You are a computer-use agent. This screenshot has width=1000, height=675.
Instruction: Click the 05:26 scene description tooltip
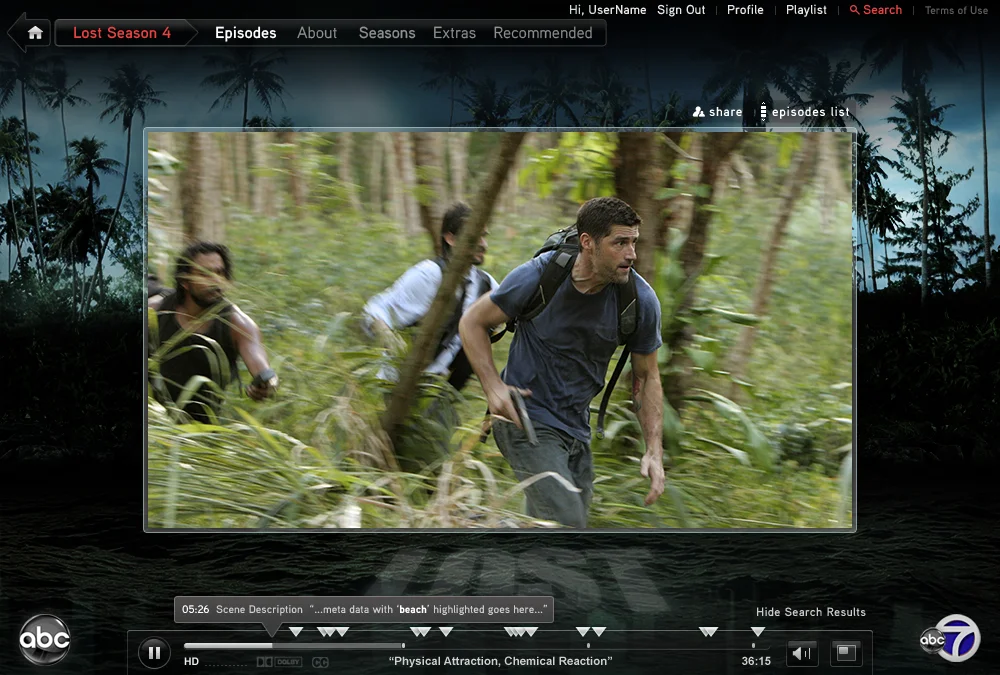click(364, 609)
